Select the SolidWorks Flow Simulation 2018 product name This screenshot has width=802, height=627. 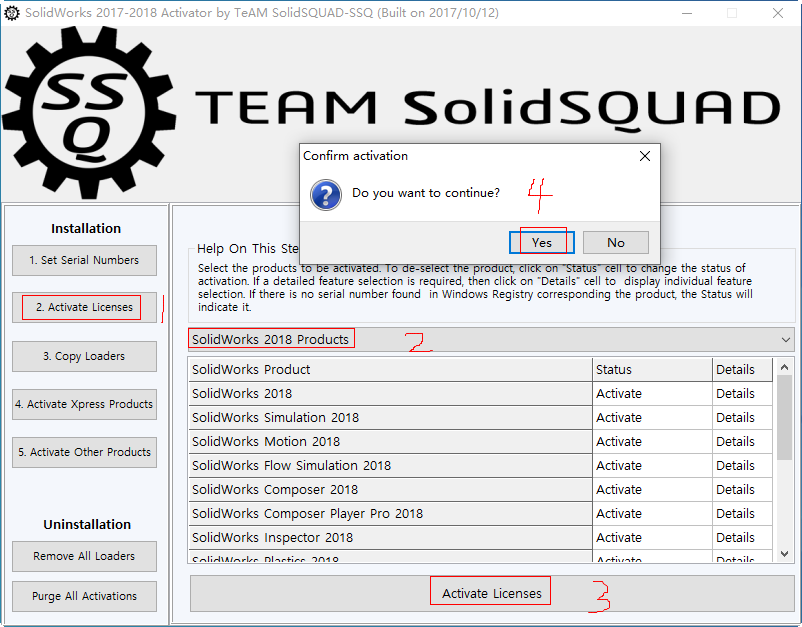click(390, 466)
